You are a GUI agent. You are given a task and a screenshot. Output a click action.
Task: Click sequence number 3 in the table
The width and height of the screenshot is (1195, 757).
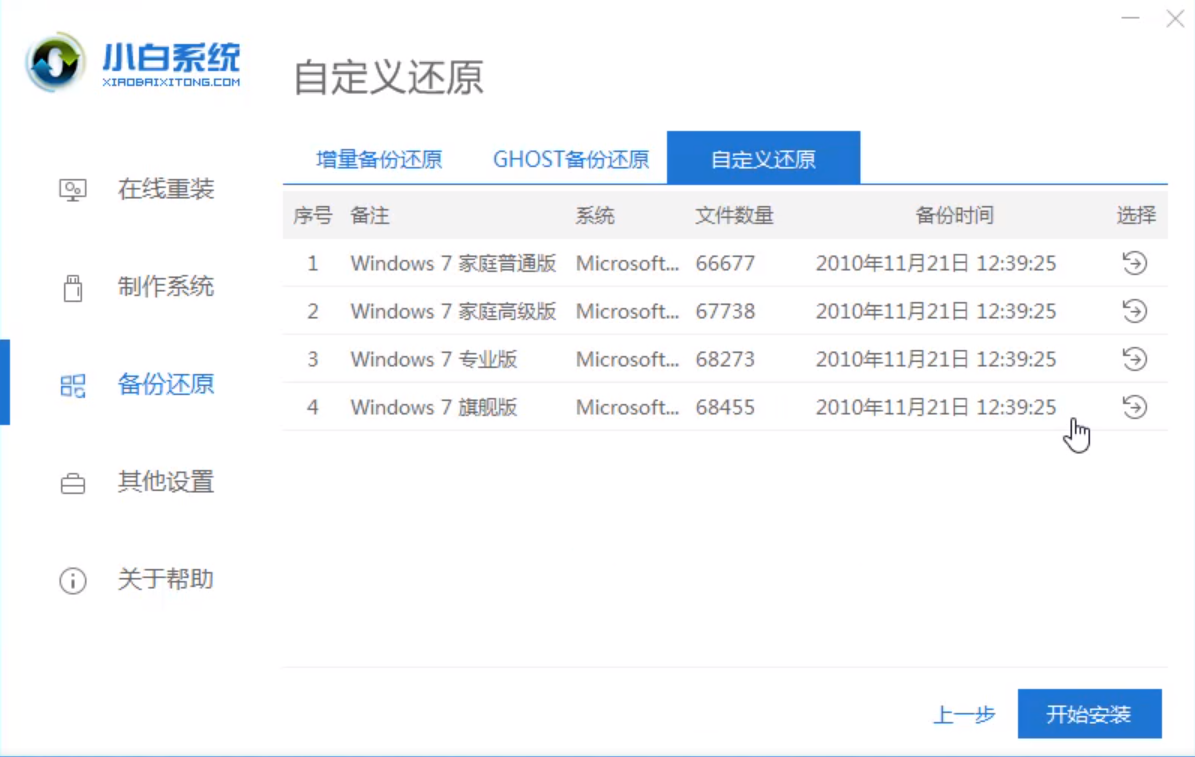[312, 359]
